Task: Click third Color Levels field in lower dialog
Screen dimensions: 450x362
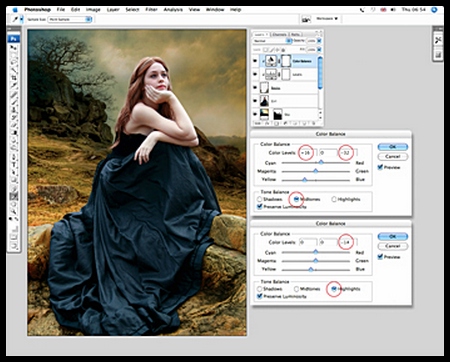Action: point(348,242)
